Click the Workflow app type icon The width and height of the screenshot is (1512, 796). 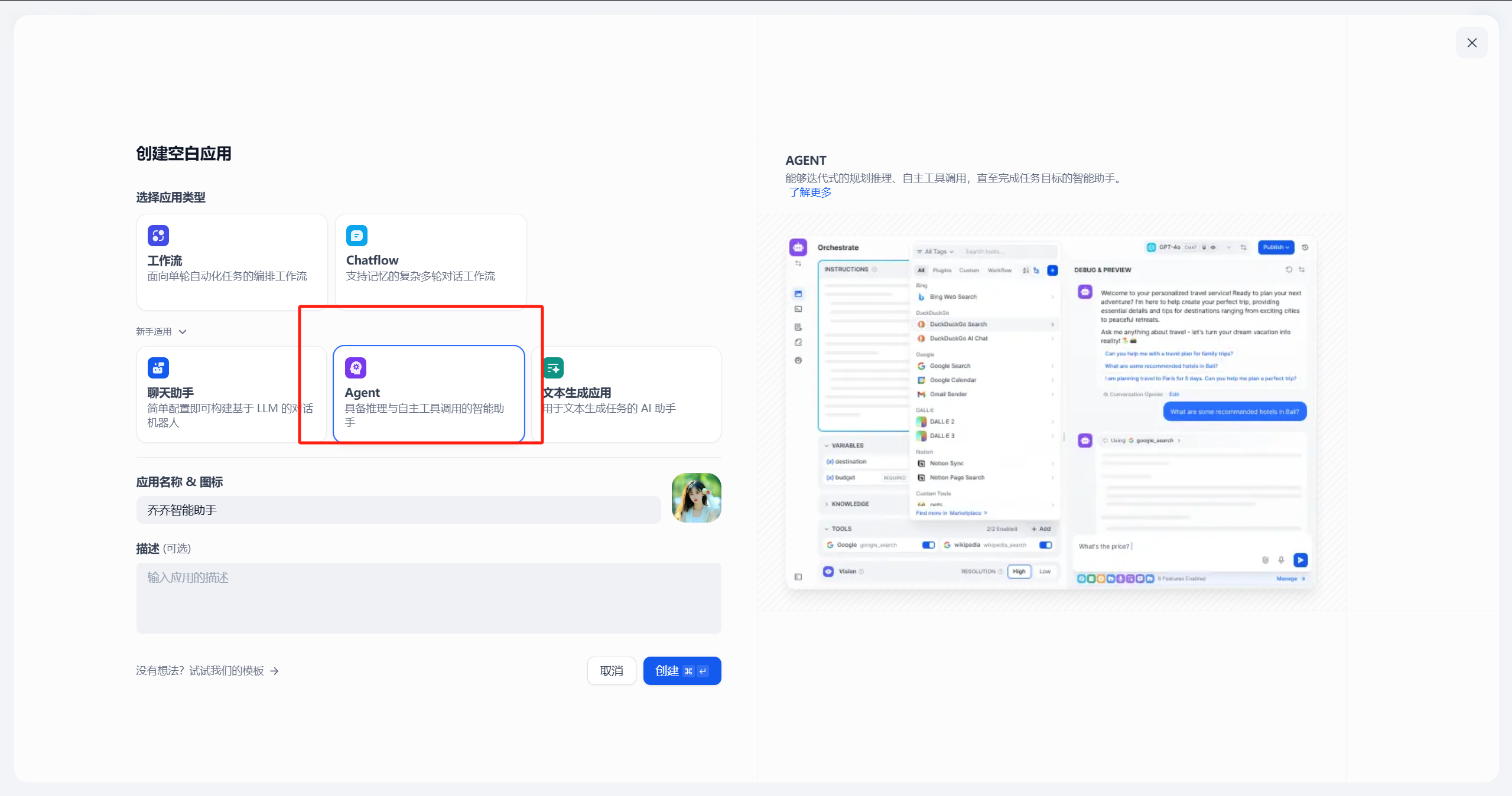pyautogui.click(x=158, y=236)
